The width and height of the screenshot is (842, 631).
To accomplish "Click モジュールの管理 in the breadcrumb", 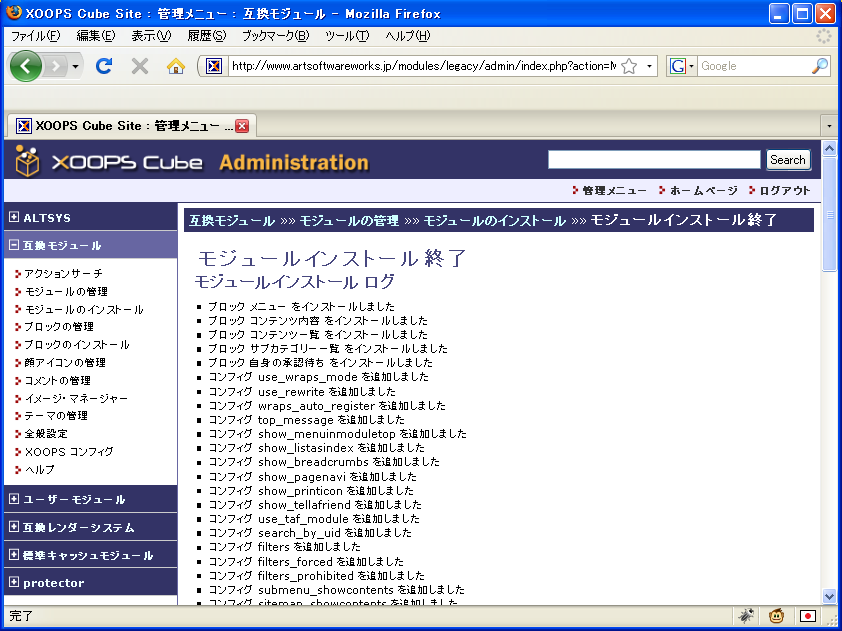I will tap(349, 220).
